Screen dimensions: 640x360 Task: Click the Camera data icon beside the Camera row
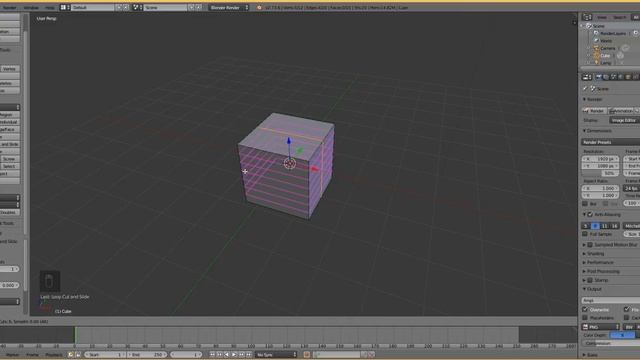(625, 48)
